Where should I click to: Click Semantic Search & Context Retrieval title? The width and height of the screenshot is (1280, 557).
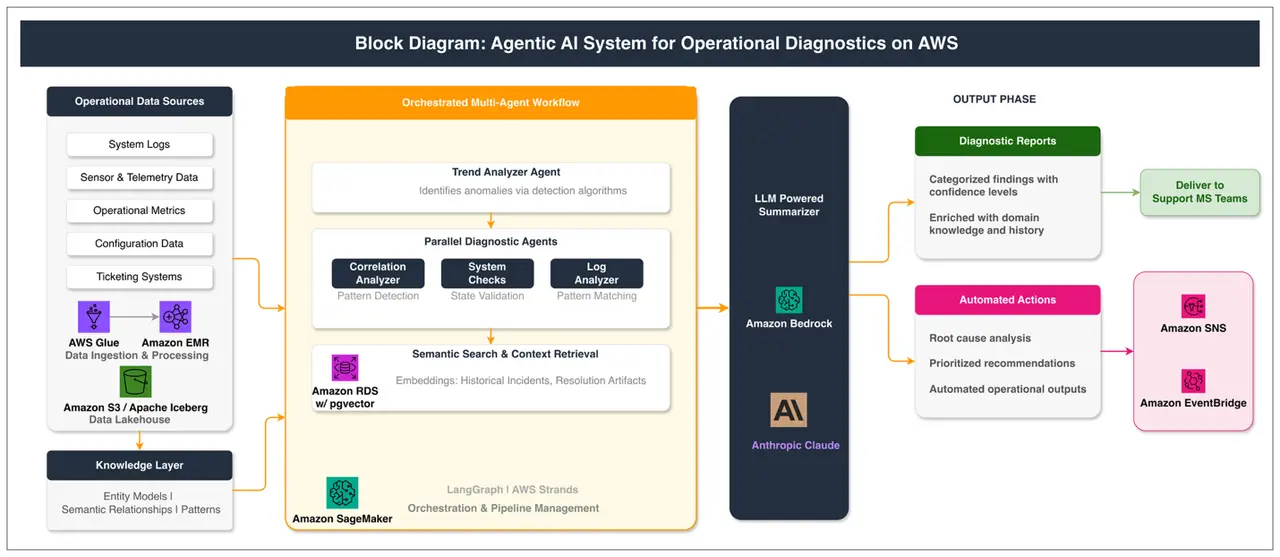pos(505,354)
